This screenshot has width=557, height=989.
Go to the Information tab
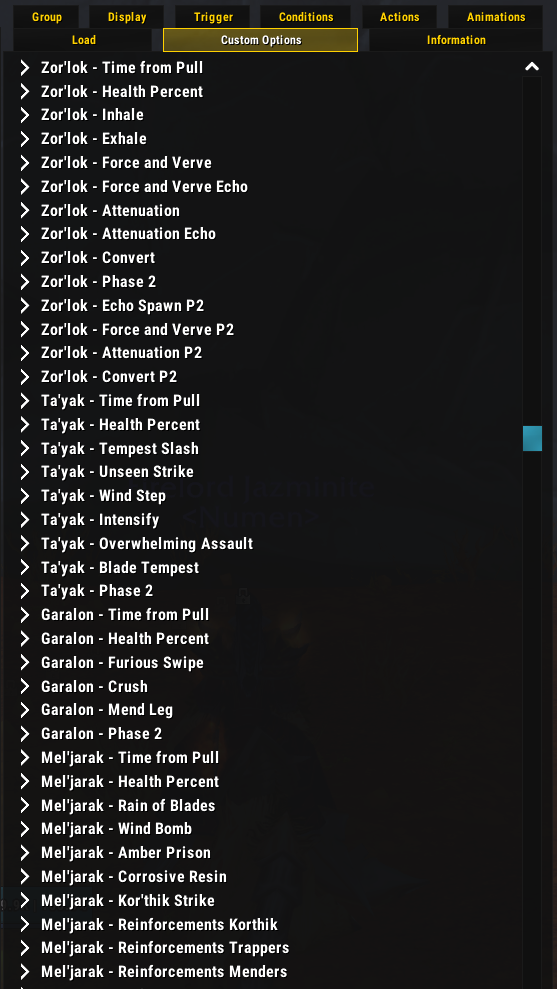pos(456,40)
